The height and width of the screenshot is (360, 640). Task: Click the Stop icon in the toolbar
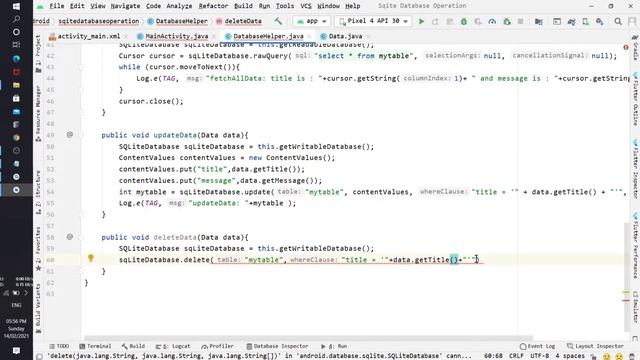pos(520,21)
